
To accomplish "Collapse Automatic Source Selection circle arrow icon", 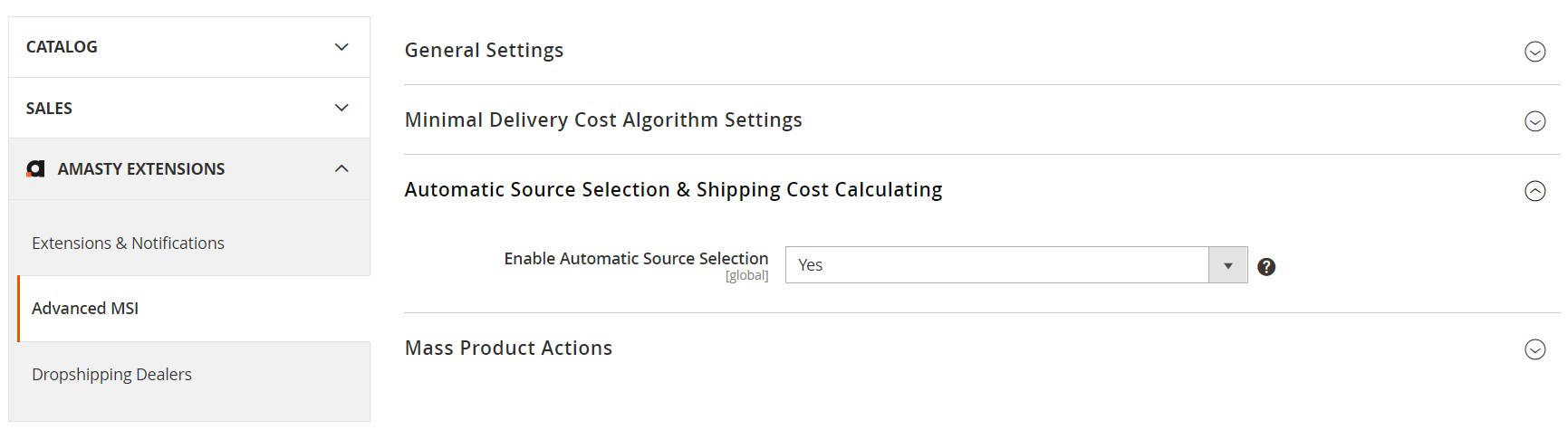I will coord(1534,191).
